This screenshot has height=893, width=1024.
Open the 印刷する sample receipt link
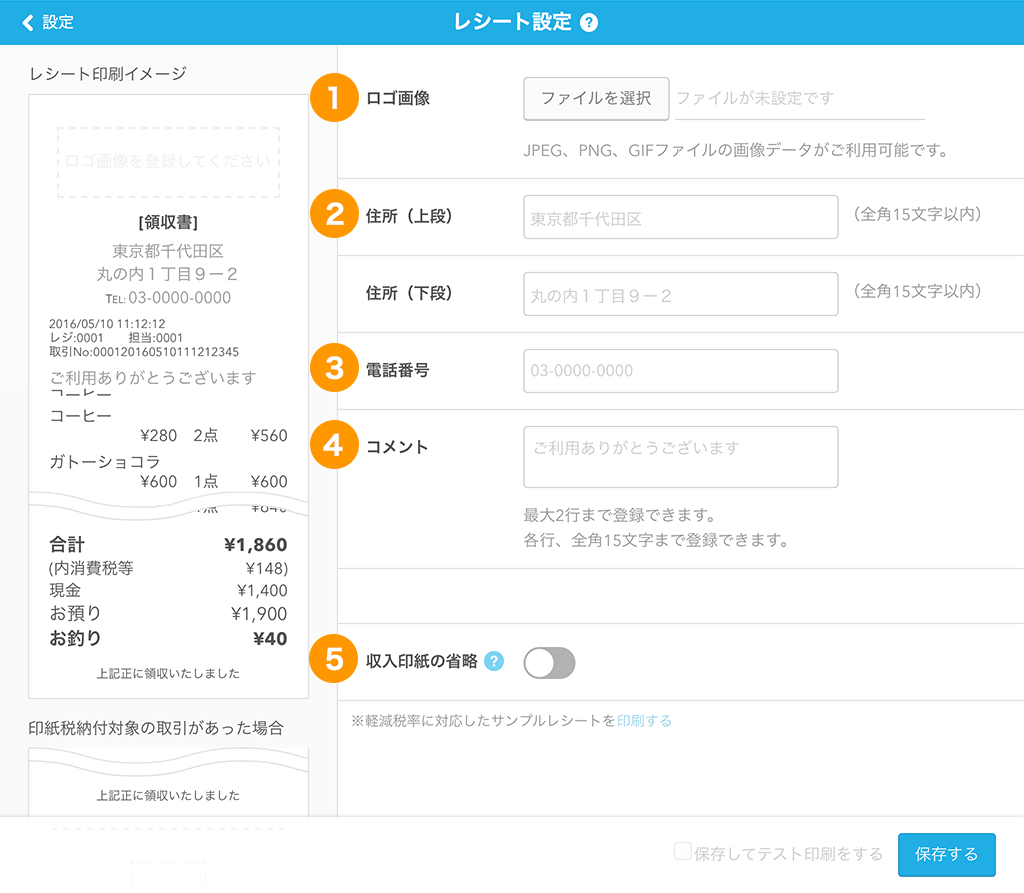[644, 721]
